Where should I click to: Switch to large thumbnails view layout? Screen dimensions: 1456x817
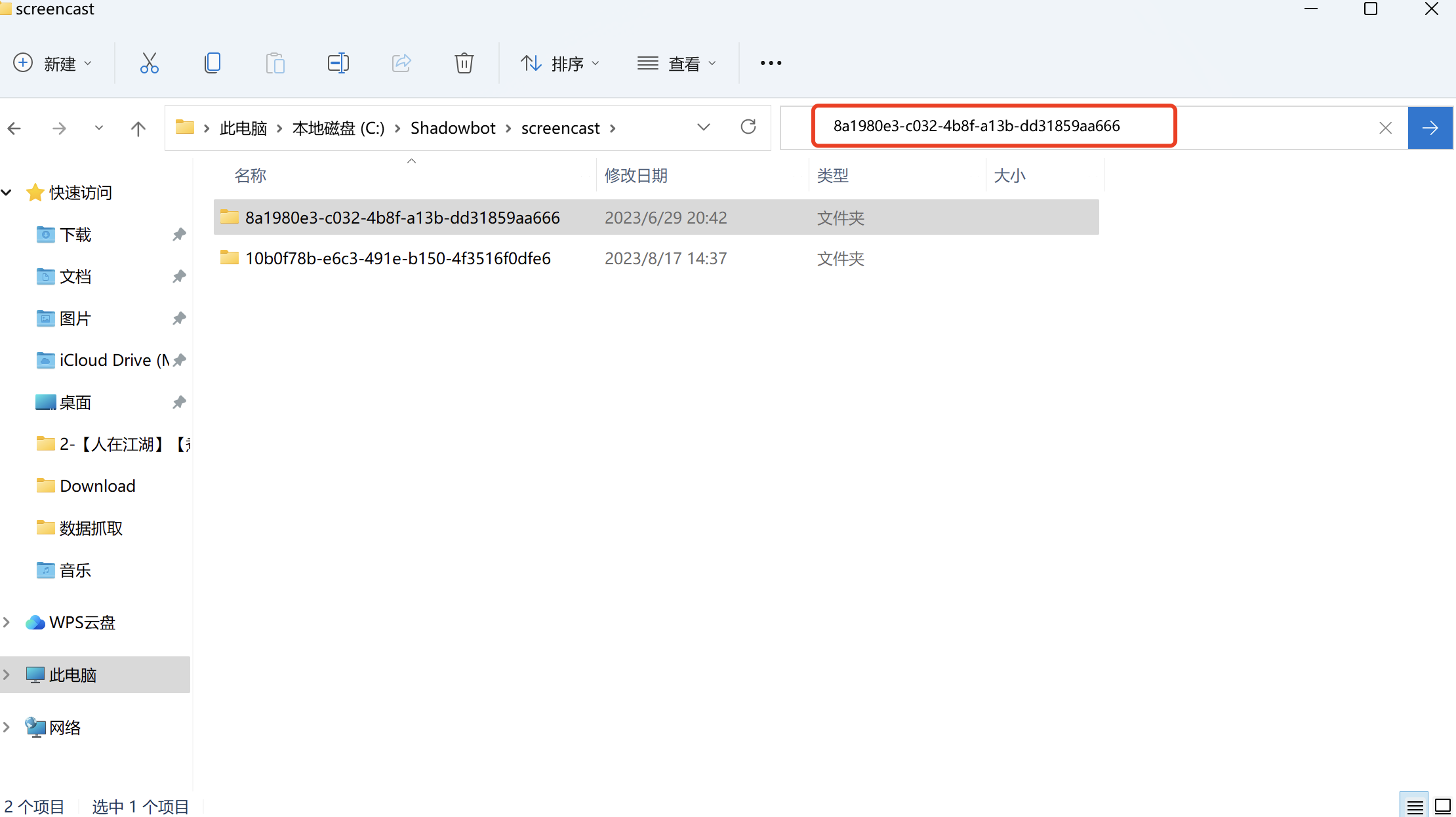coord(1442,806)
